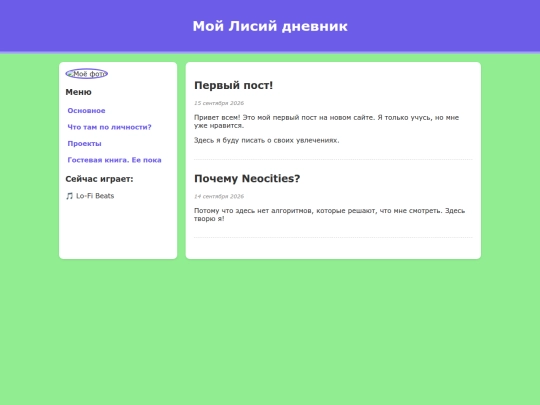The width and height of the screenshot is (540, 405).
Task: Click the date '14 сентября 2026'
Action: click(219, 197)
